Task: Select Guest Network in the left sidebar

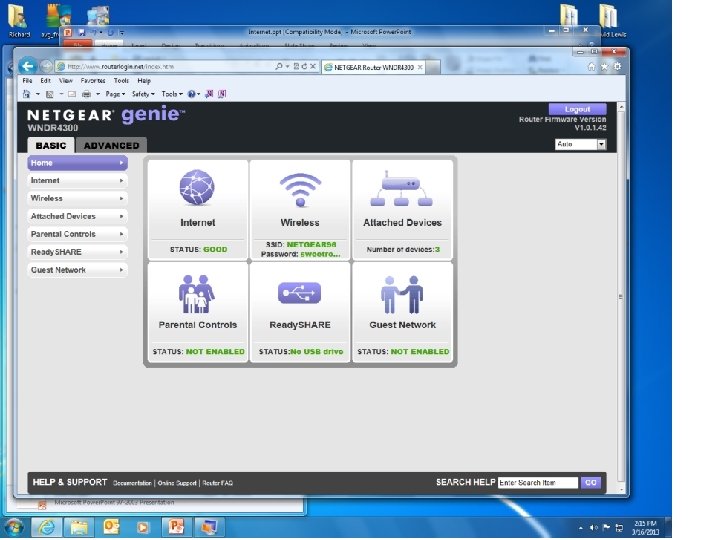Action: (78, 270)
